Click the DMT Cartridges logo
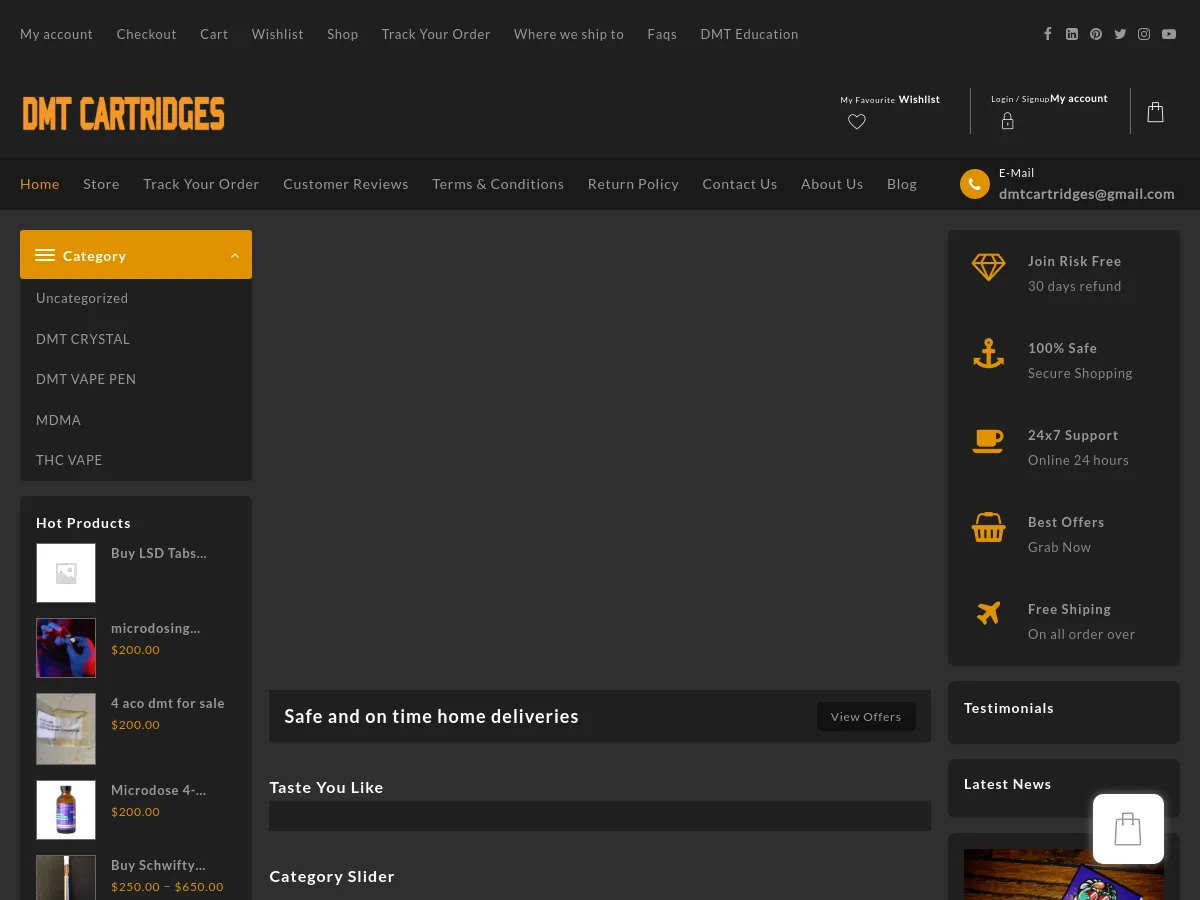 [124, 113]
